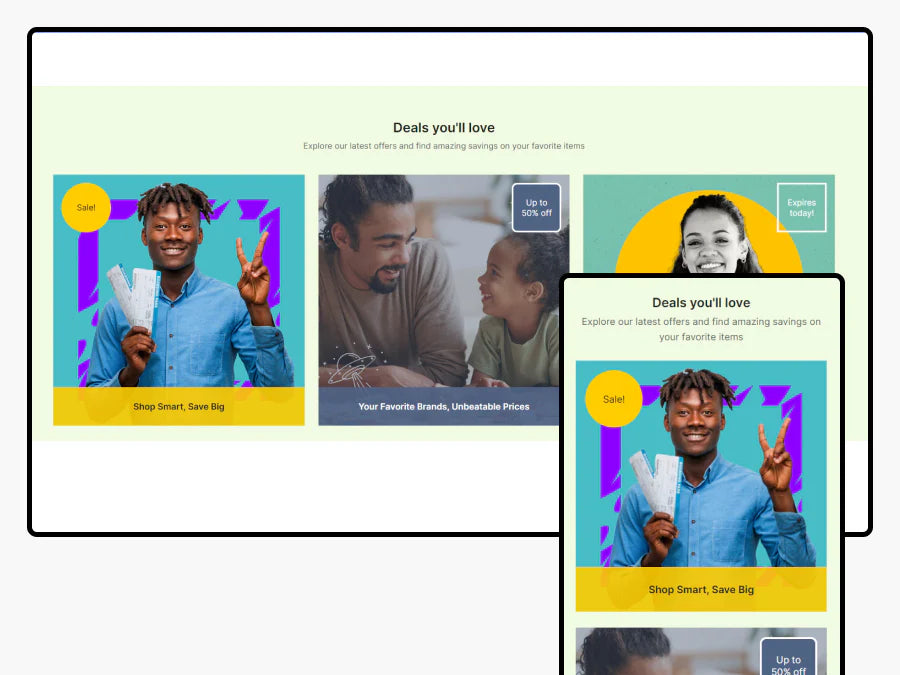
Task: Click the mobile Deals you'll love heading
Action: [701, 303]
